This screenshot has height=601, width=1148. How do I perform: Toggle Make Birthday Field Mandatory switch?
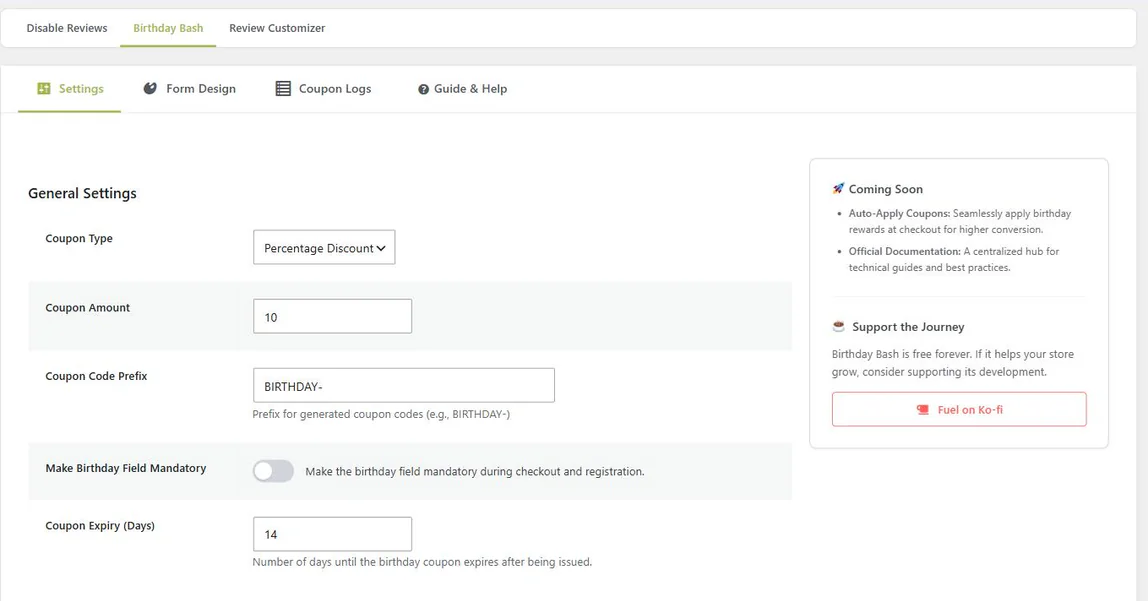pyautogui.click(x=273, y=471)
